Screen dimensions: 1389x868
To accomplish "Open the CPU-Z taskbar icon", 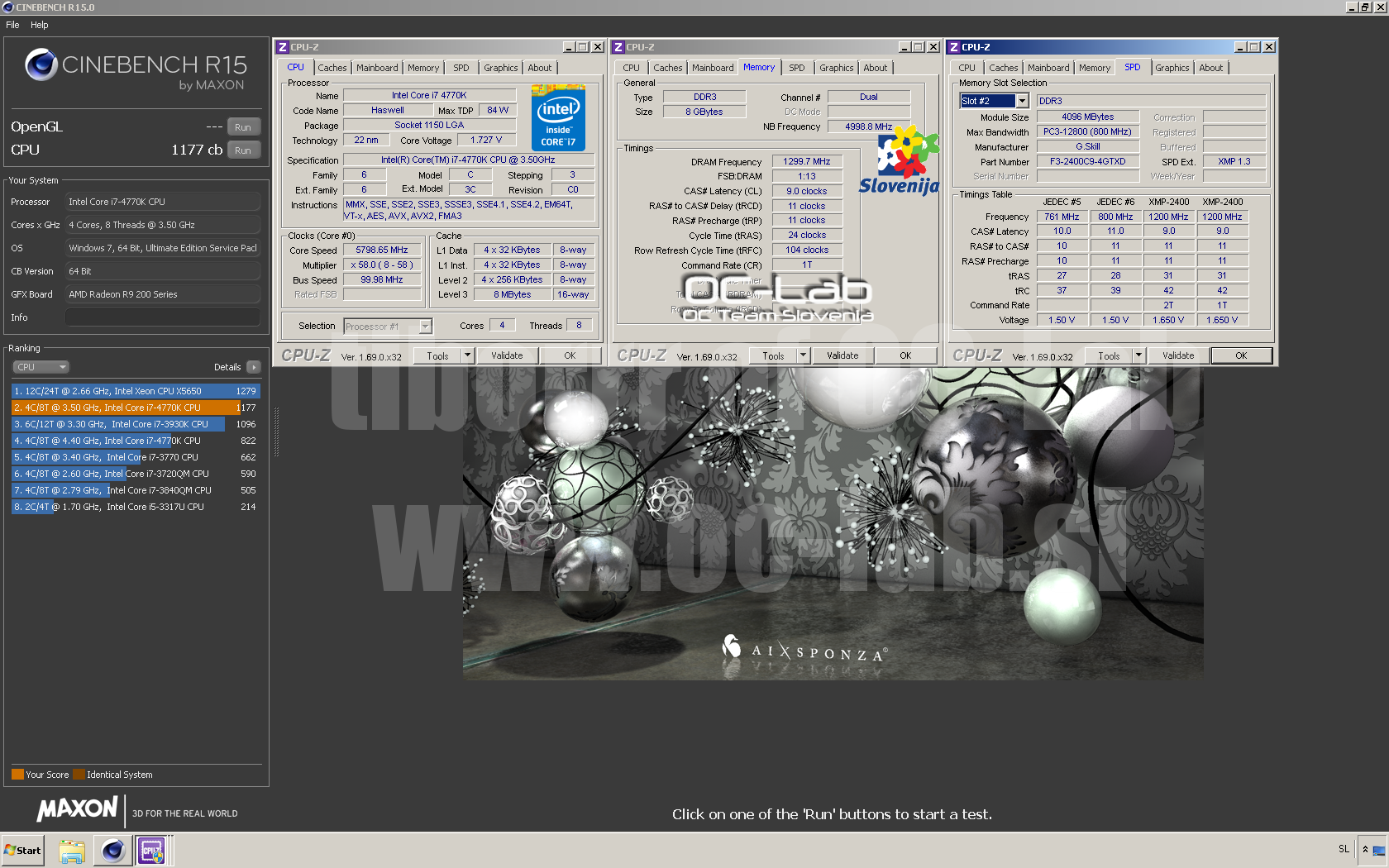I will pyautogui.click(x=151, y=851).
